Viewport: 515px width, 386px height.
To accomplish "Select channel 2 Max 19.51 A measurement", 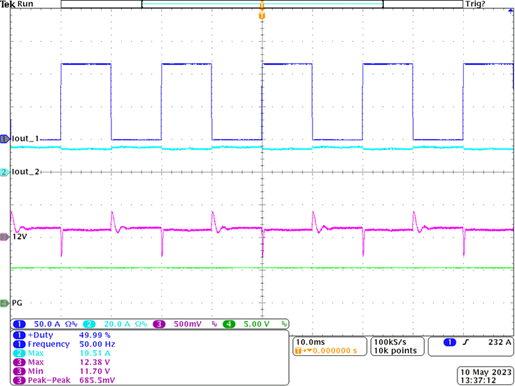I will tap(62, 353).
